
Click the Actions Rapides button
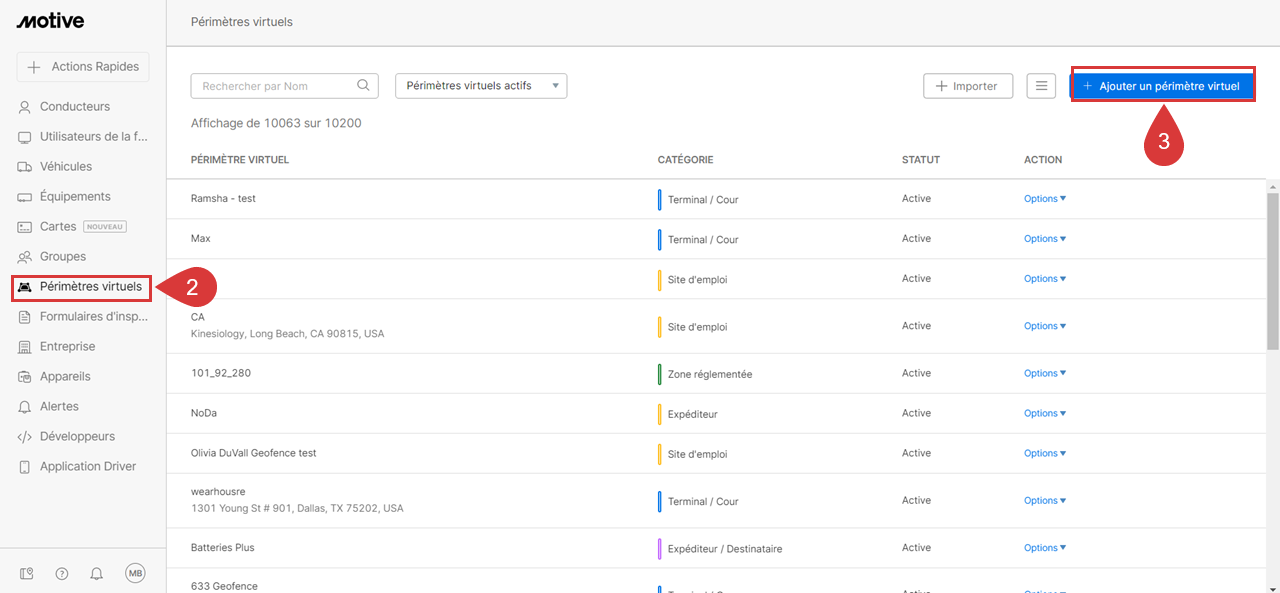click(83, 67)
